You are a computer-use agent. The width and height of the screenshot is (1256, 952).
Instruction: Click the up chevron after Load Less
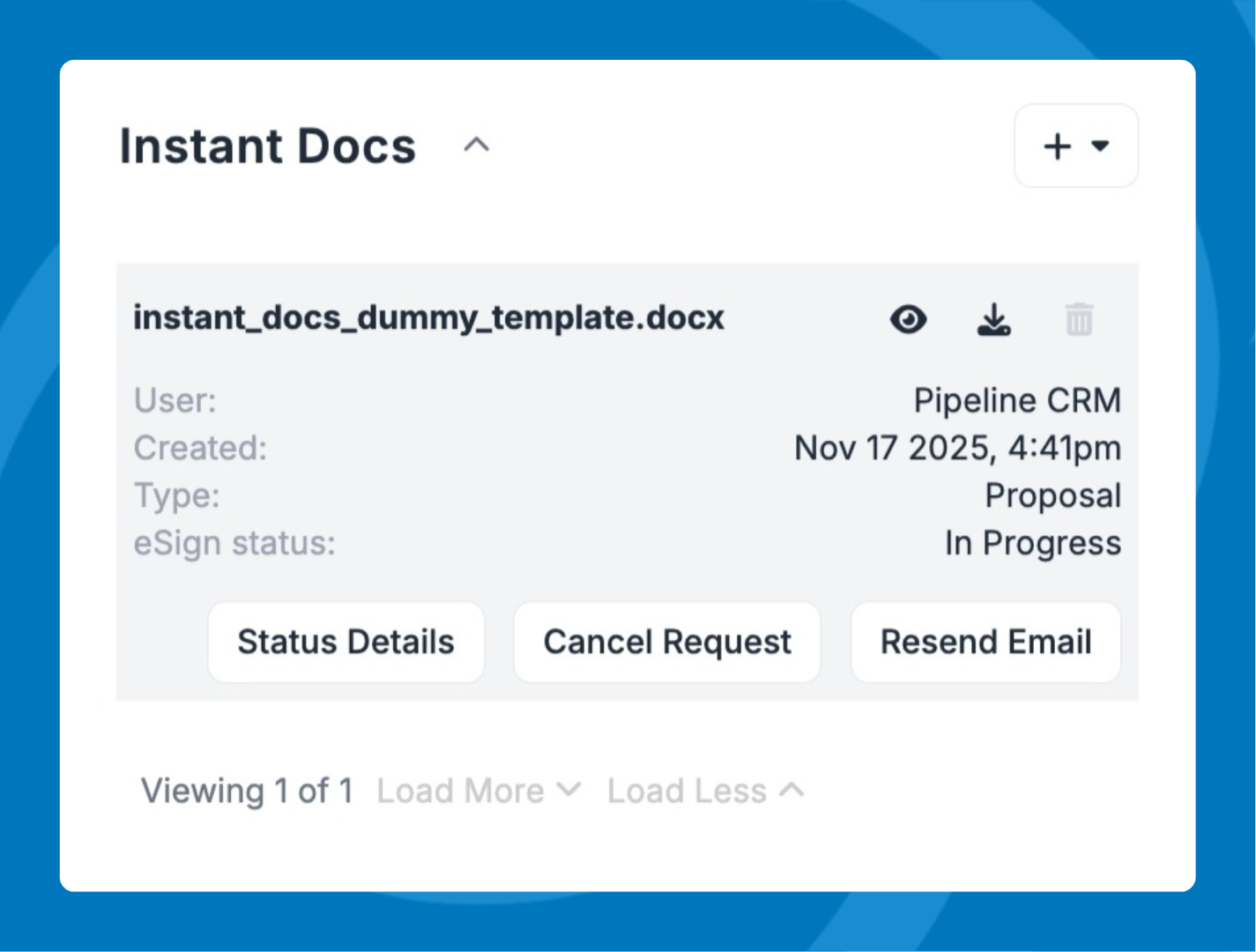click(x=792, y=790)
